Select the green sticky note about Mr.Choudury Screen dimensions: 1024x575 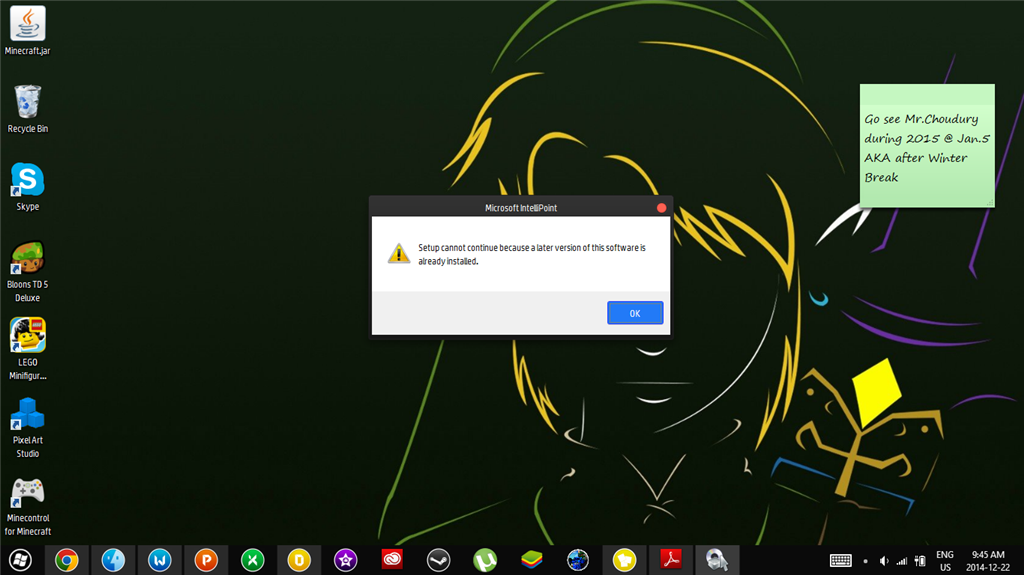[x=927, y=146]
